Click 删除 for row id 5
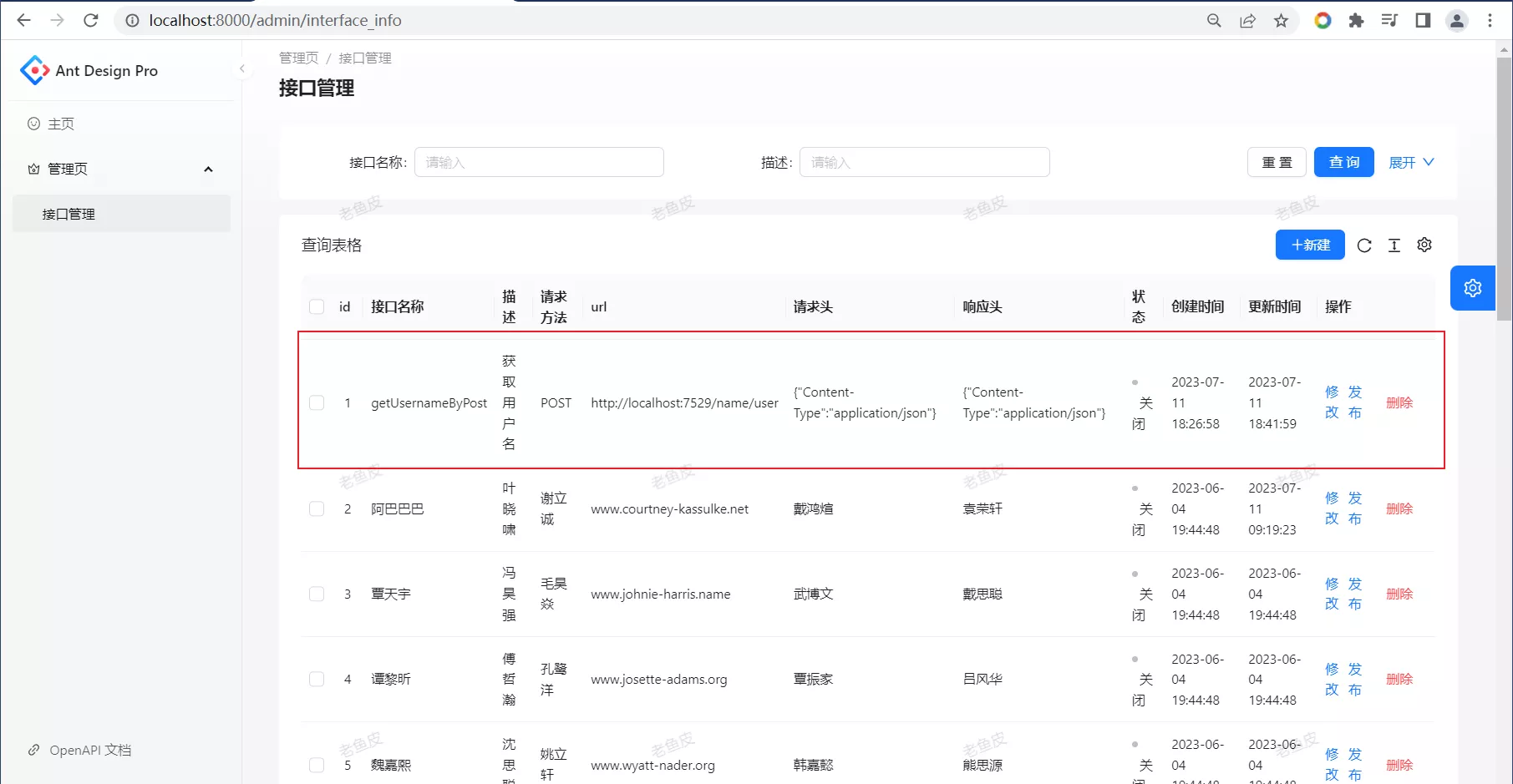 point(1399,765)
